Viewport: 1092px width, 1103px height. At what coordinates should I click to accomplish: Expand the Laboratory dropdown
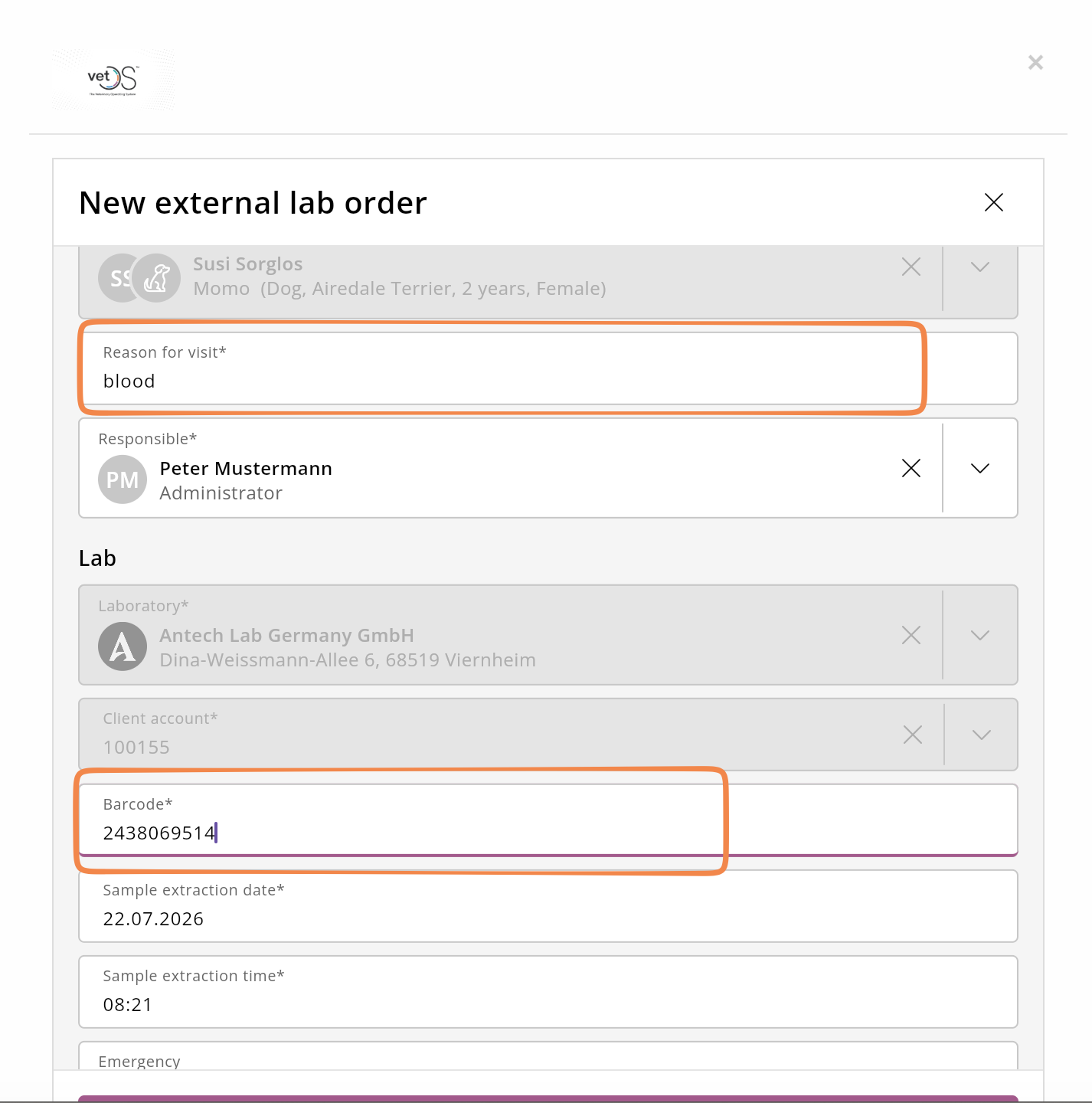980,635
